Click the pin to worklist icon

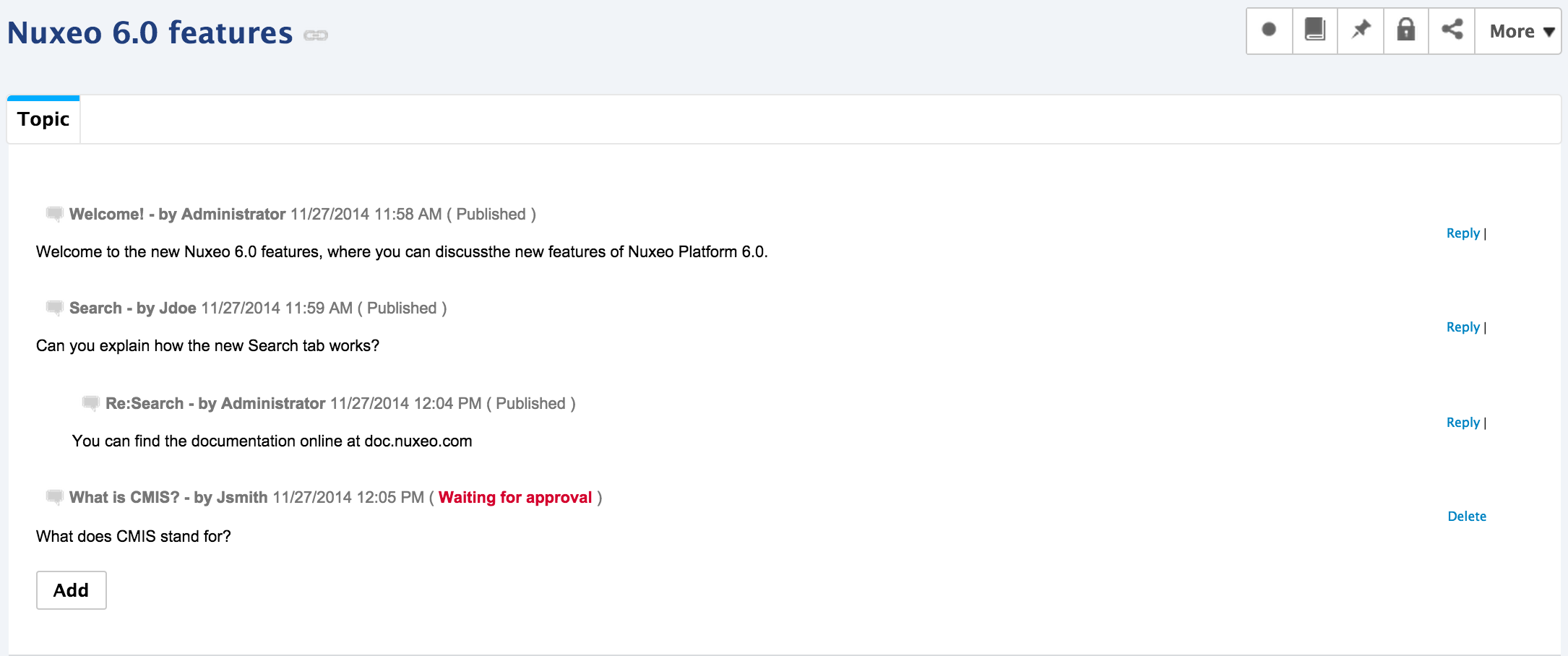[x=1361, y=30]
